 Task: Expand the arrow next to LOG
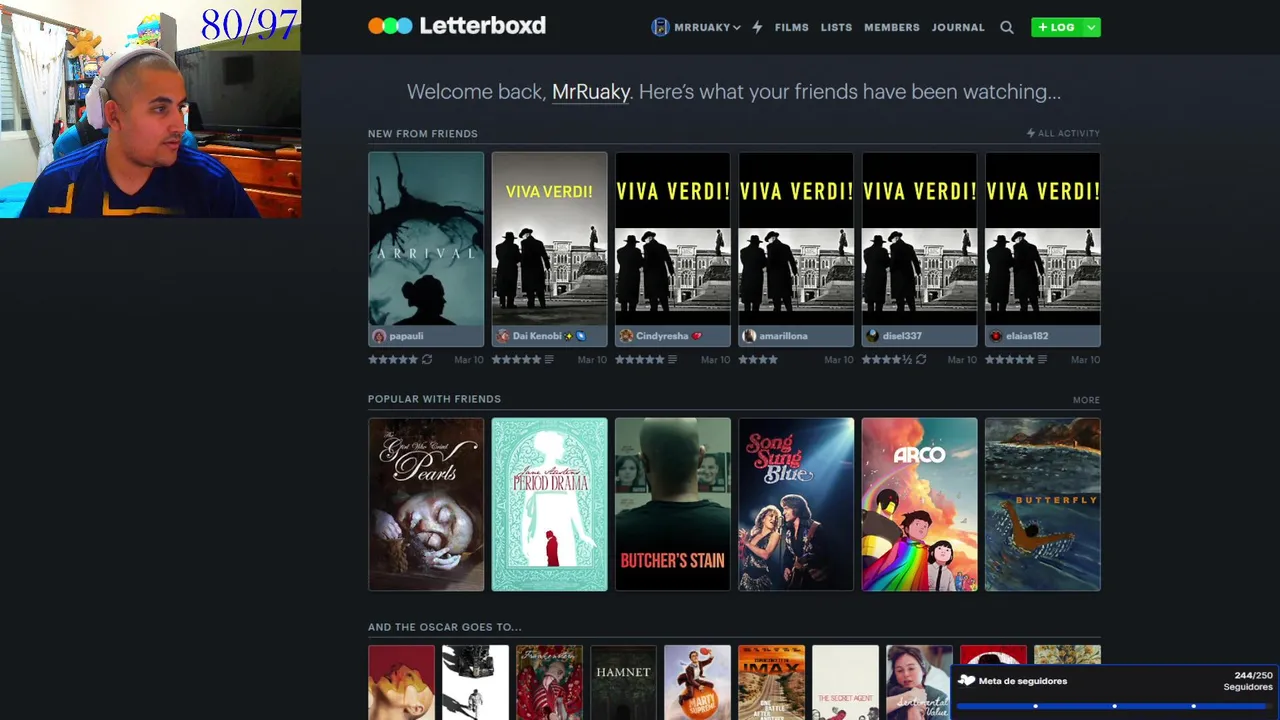pyautogui.click(x=1091, y=27)
